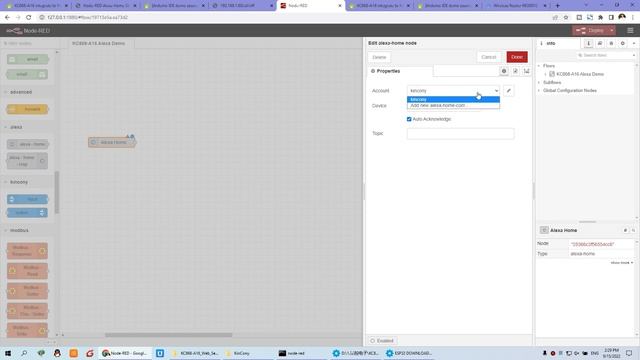Open the Windows Start menu
This screenshot has width=640, height=360.
tap(8, 353)
